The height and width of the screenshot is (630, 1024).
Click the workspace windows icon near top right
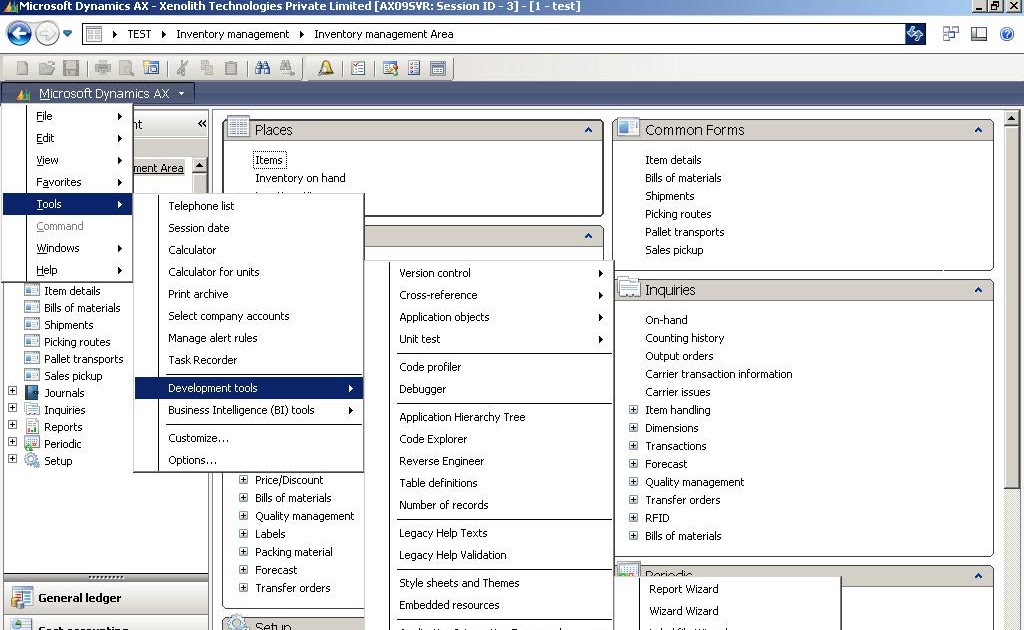pos(950,33)
